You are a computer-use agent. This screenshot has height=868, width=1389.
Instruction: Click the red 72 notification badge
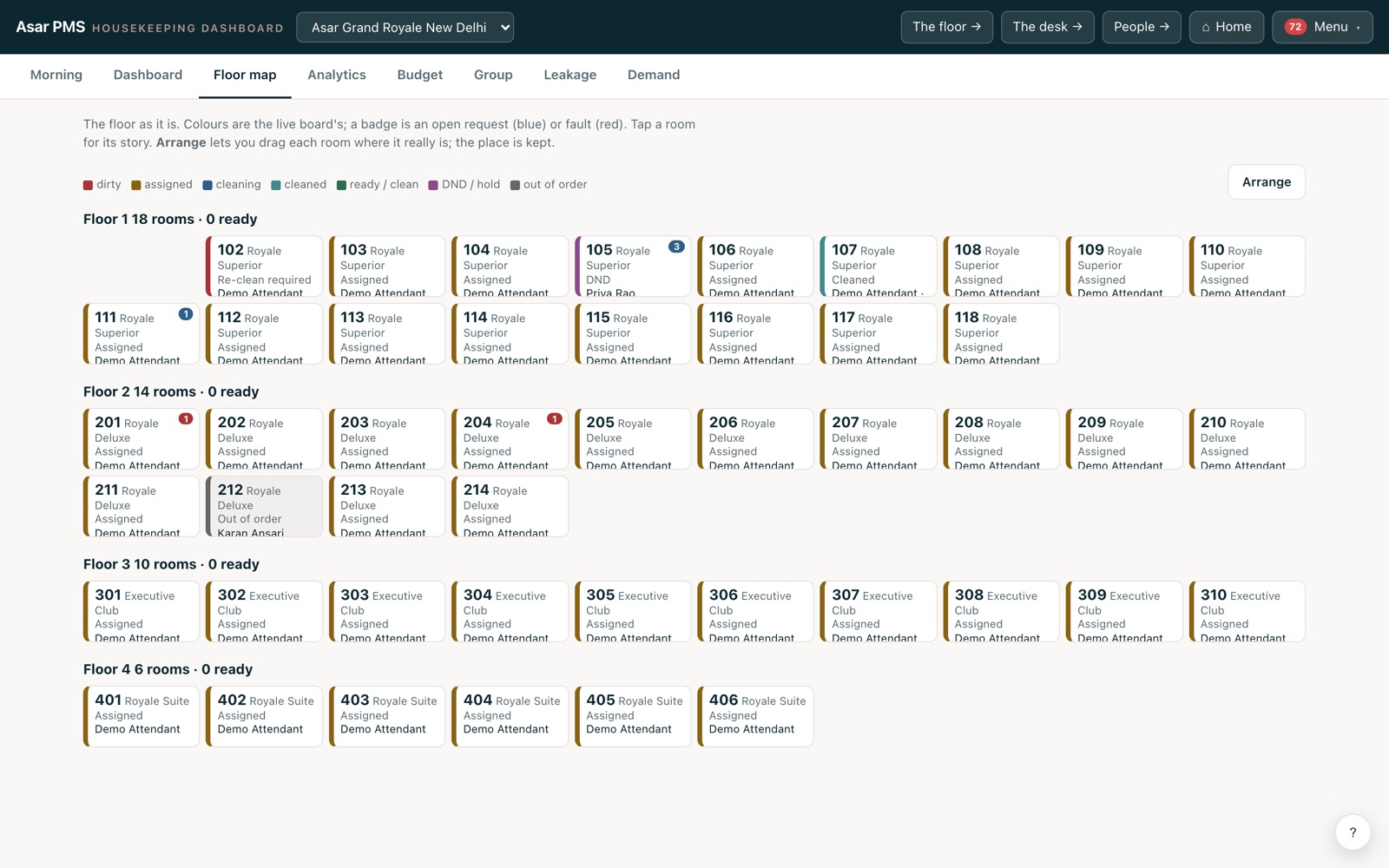1295,27
